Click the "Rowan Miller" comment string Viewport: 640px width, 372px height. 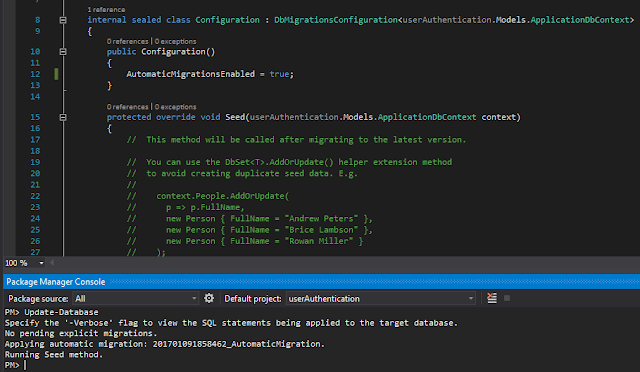pos(319,241)
